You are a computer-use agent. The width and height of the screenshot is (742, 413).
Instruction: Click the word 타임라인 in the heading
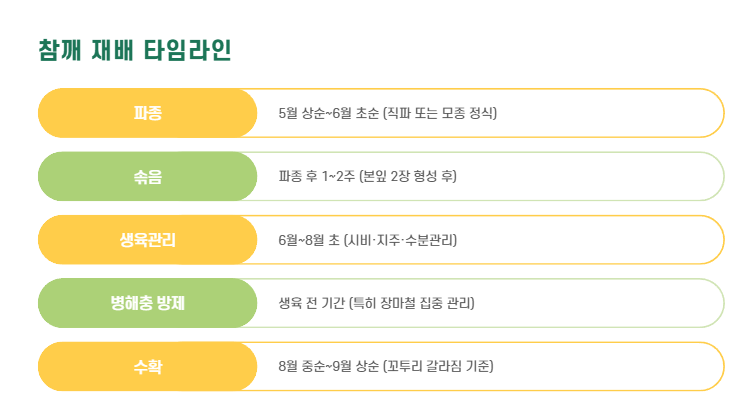pos(187,50)
